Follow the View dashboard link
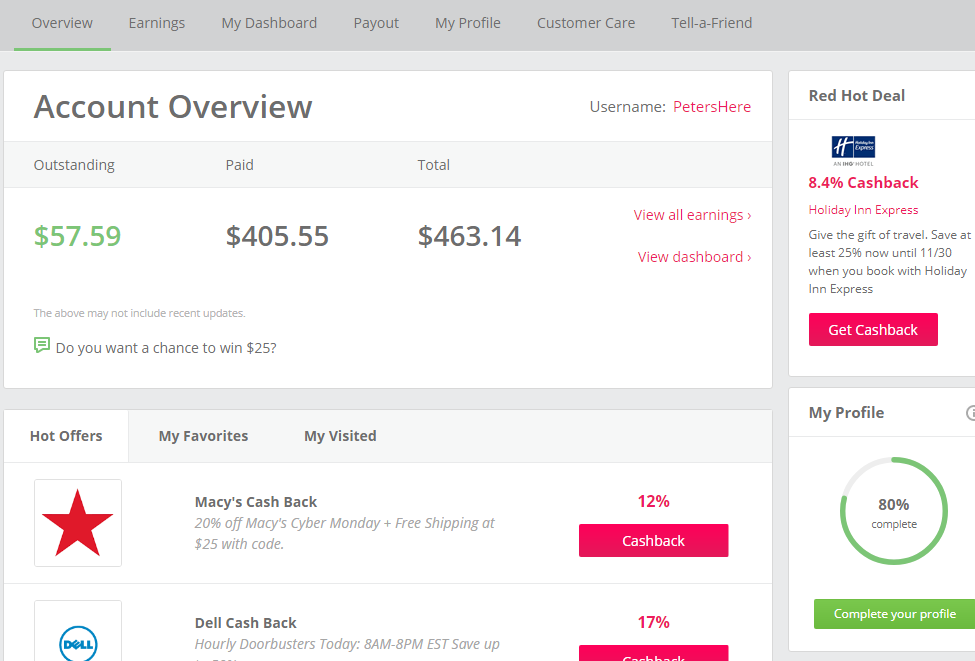 695,257
